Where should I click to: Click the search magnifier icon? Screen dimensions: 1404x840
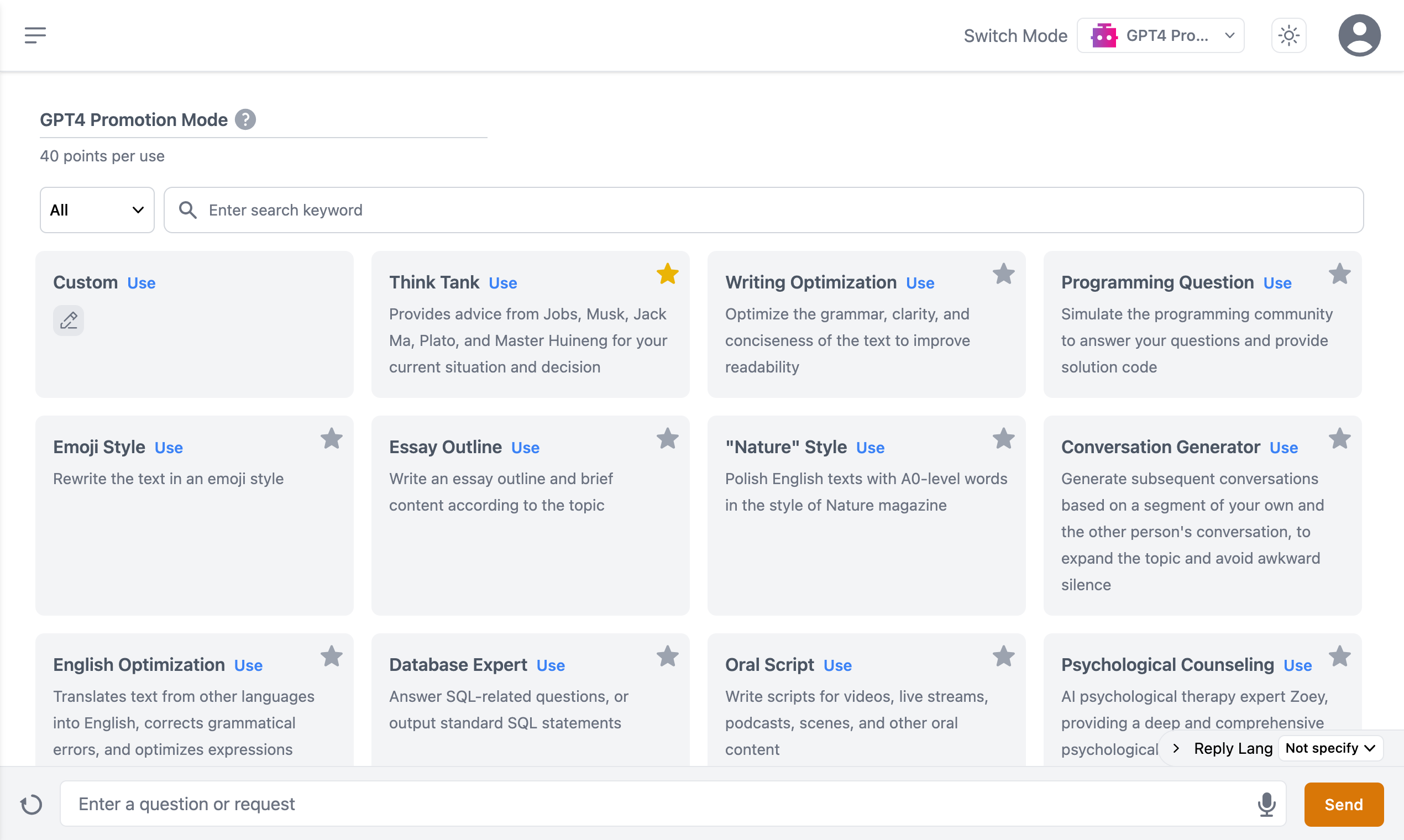[187, 210]
